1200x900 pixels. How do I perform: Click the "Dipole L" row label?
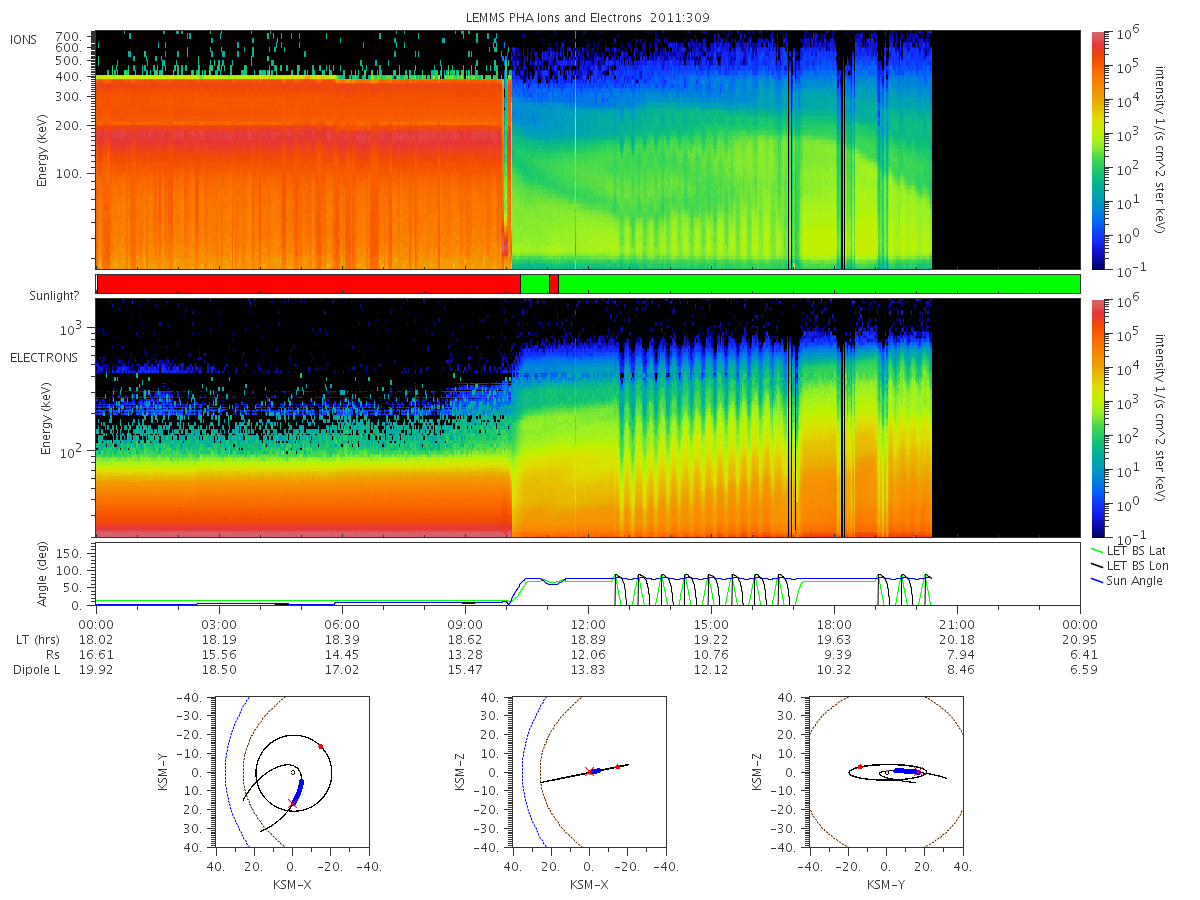(36, 670)
